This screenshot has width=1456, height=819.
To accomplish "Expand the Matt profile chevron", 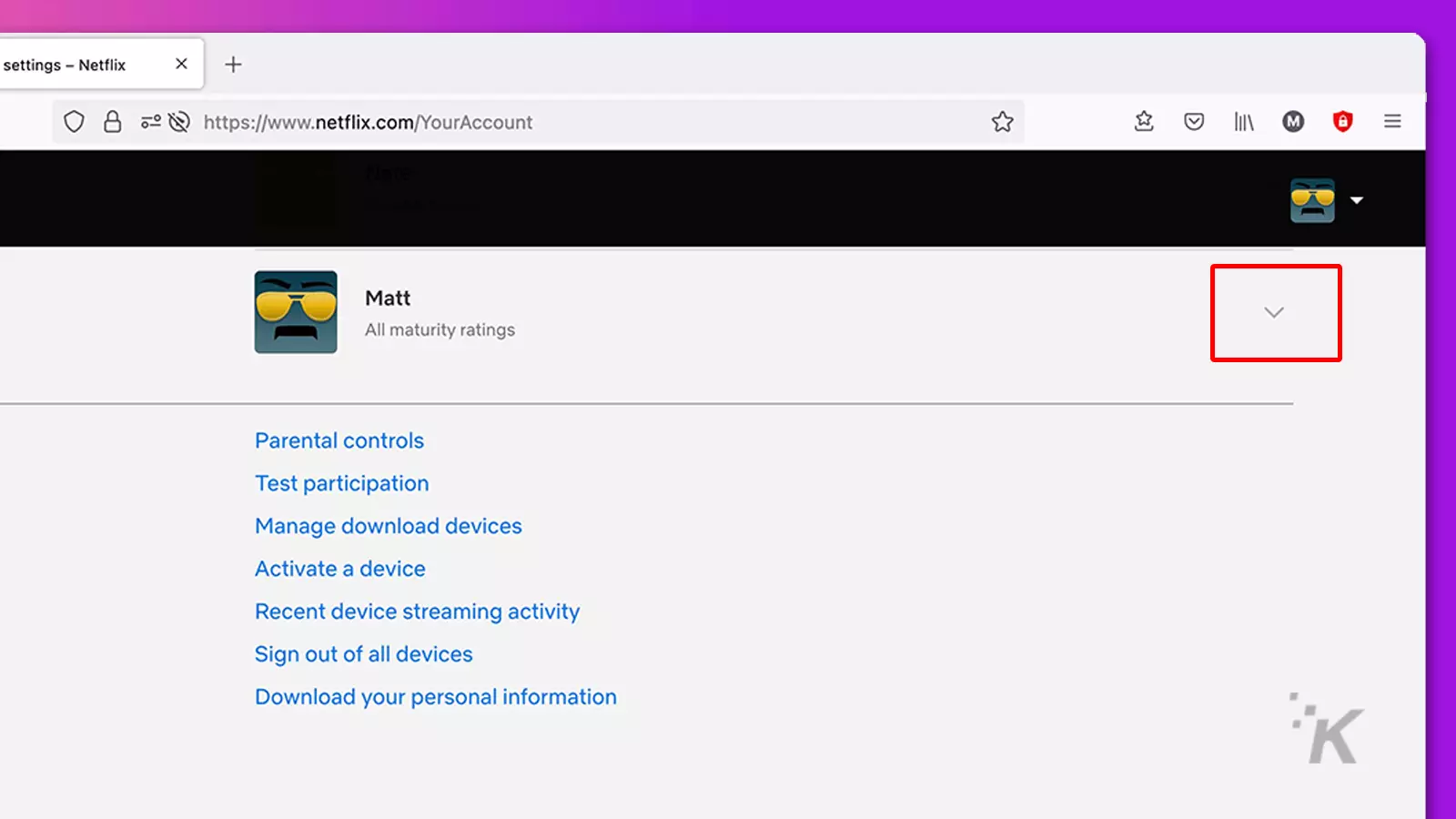I will pos(1274,312).
